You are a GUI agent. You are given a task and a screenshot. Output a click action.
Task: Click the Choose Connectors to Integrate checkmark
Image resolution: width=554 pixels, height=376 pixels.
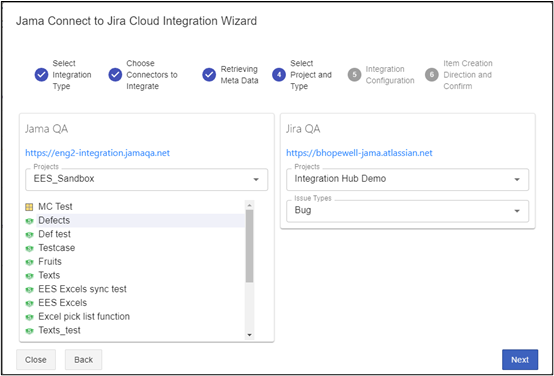pyautogui.click(x=115, y=75)
